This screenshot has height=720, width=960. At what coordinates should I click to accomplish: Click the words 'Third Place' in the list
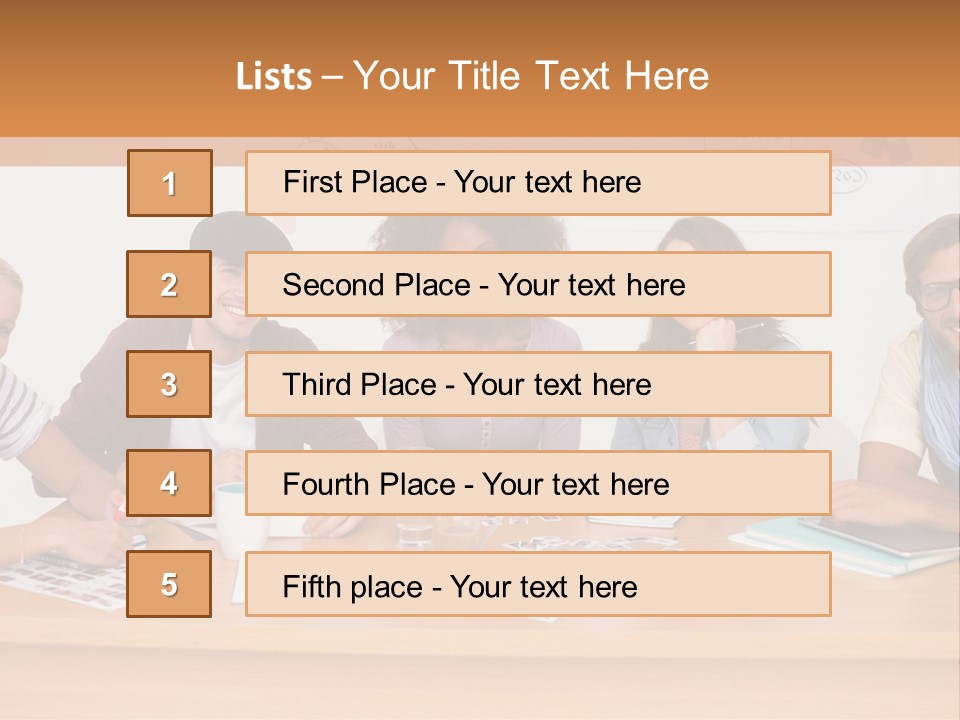pyautogui.click(x=359, y=384)
